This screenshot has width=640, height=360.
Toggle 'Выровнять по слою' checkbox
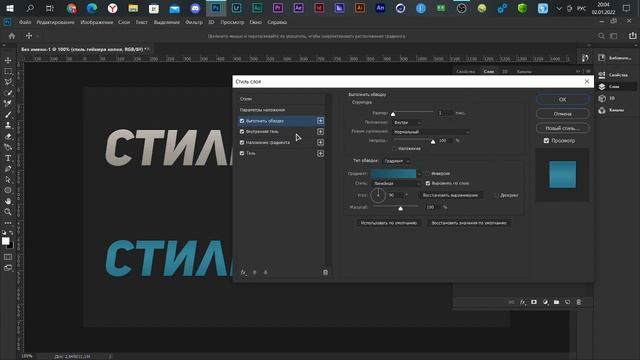click(427, 183)
